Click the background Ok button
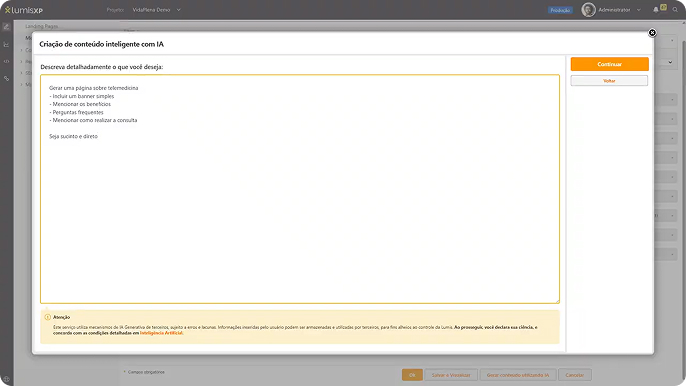Screen dimensions: 686x386 (412, 375)
